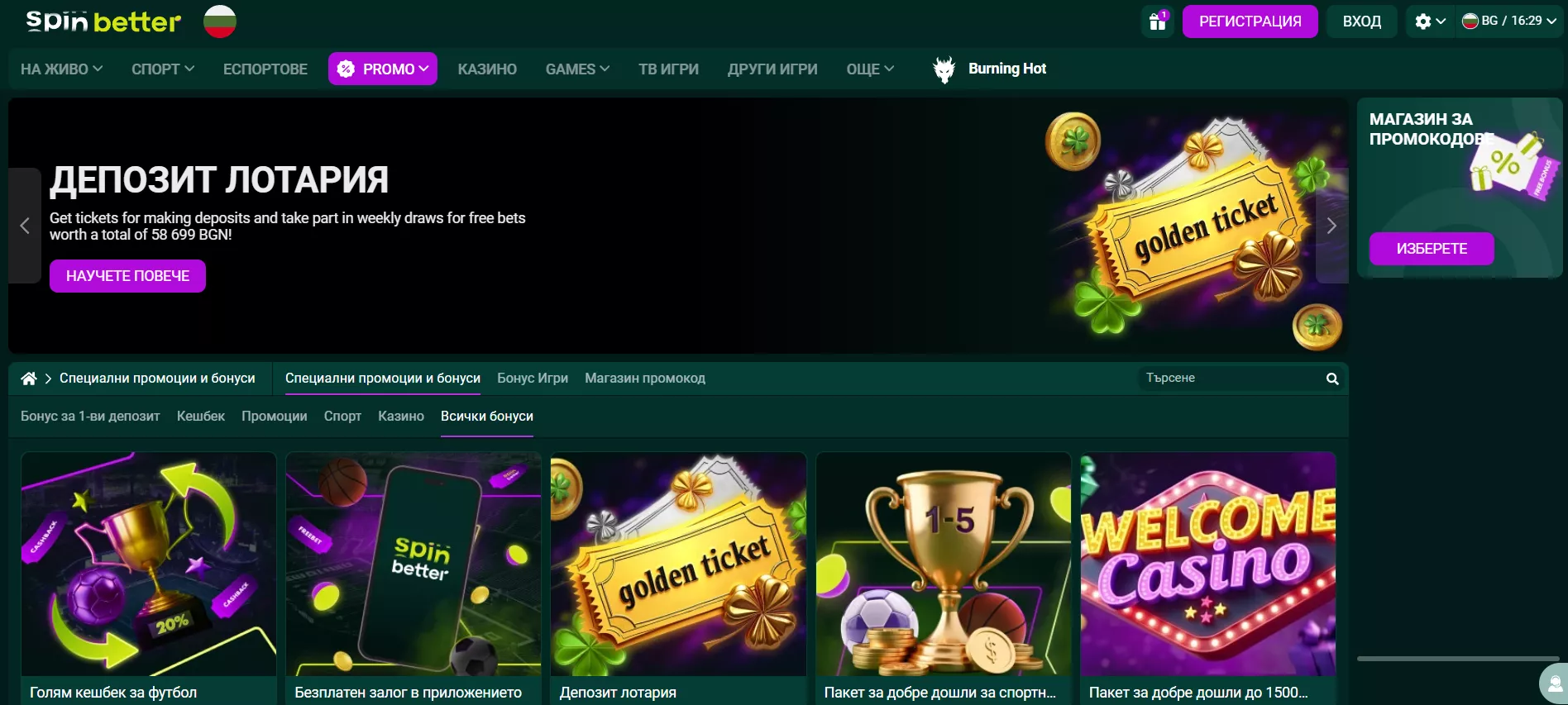Screen dimensions: 1568x705
Task: Click the gift box bonus icon
Action: [x=1158, y=21]
